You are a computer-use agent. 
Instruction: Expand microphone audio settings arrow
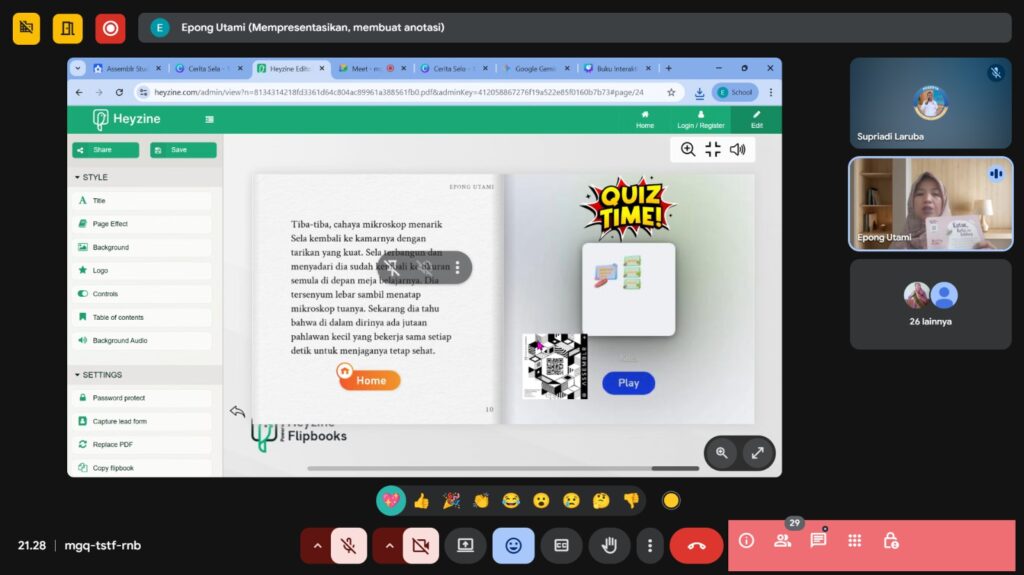[318, 546]
